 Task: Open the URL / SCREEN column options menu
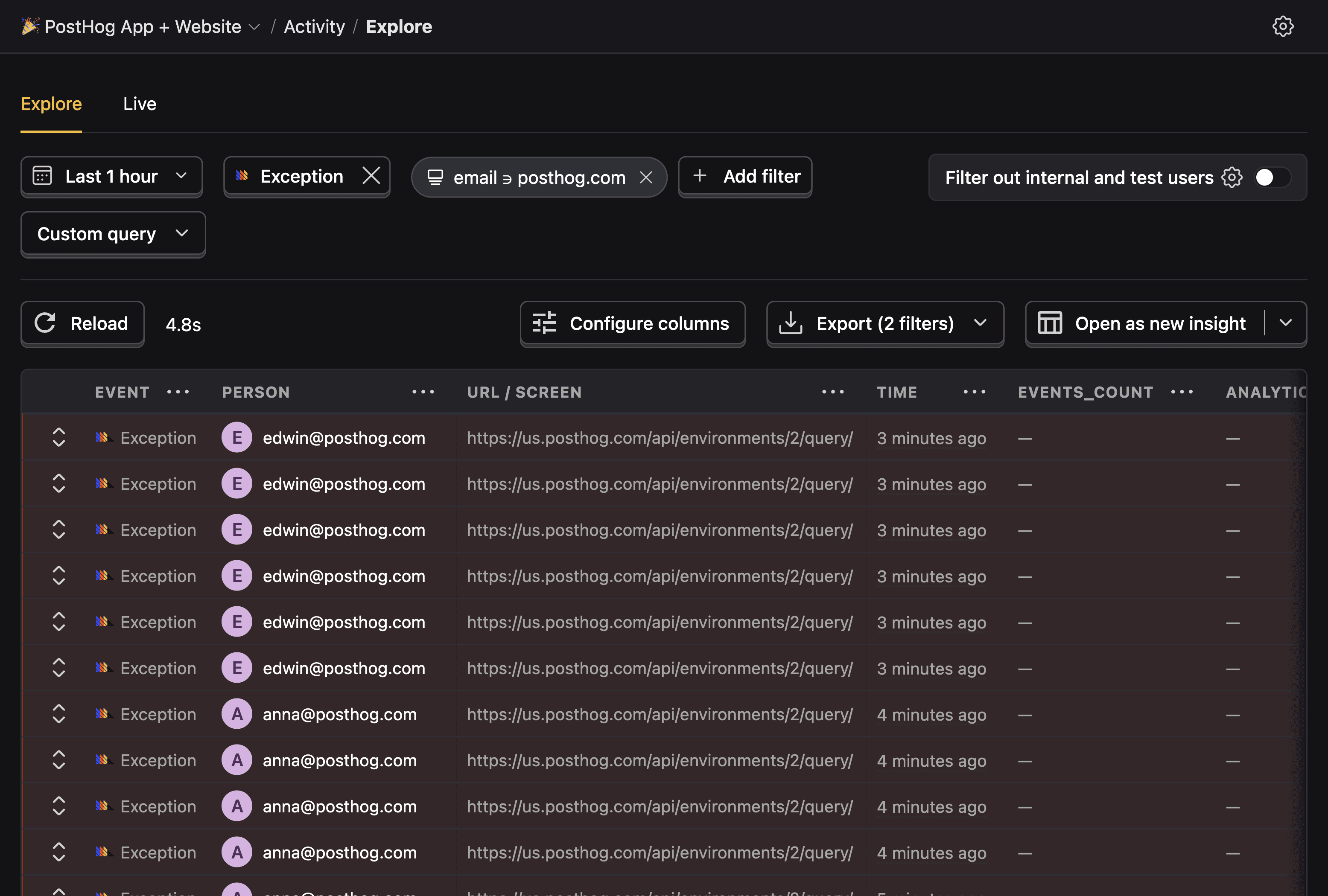tap(833, 392)
